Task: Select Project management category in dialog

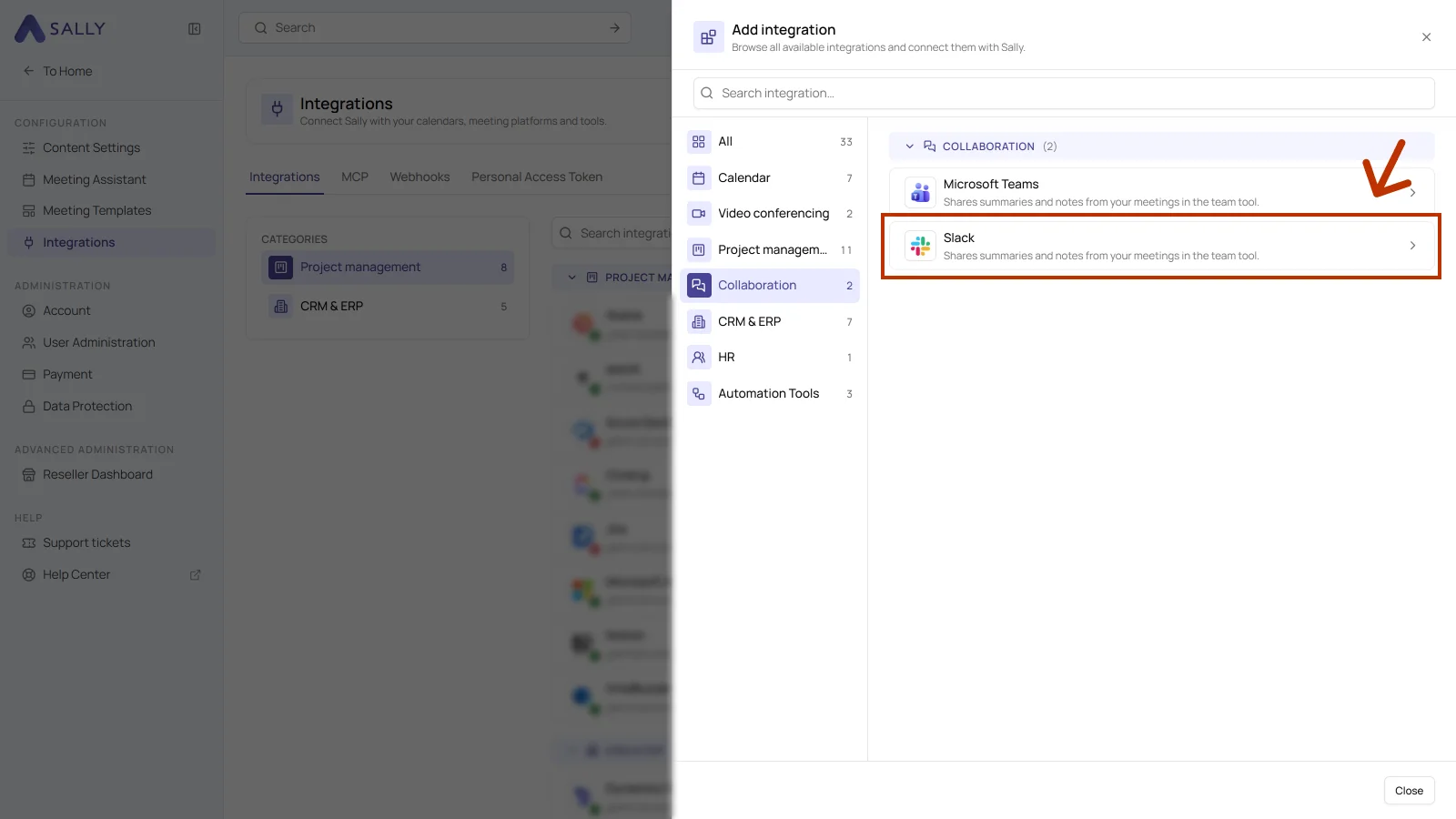Action: pos(770,249)
